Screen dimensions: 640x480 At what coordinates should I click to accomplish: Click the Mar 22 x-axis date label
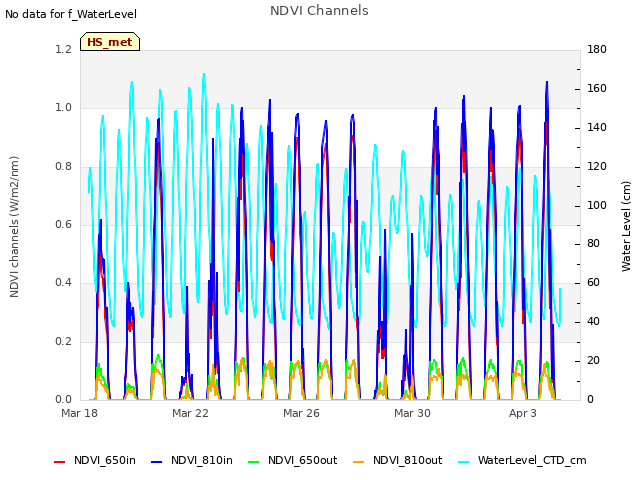tap(190, 413)
